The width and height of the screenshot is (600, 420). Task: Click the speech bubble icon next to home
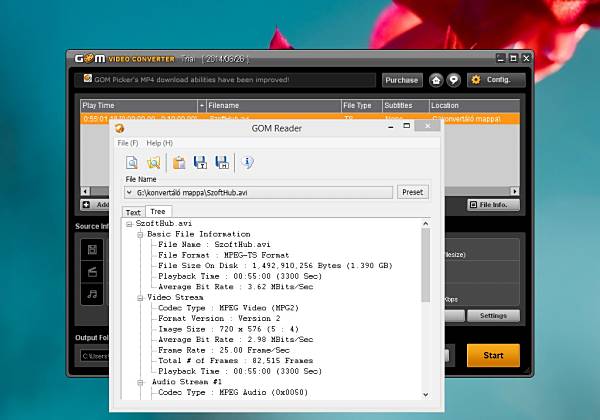pos(453,80)
